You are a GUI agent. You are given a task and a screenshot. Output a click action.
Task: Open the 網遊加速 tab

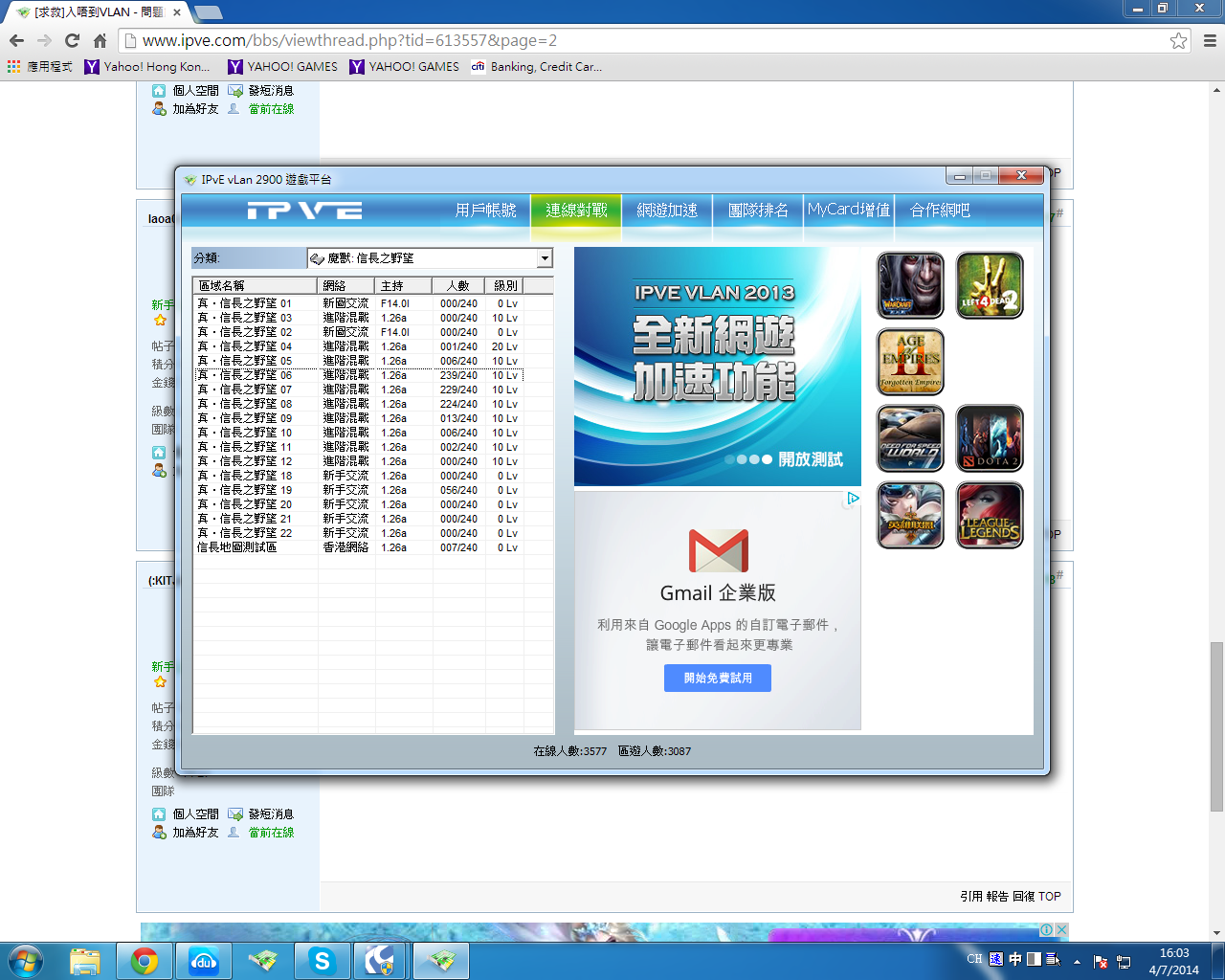(x=667, y=211)
